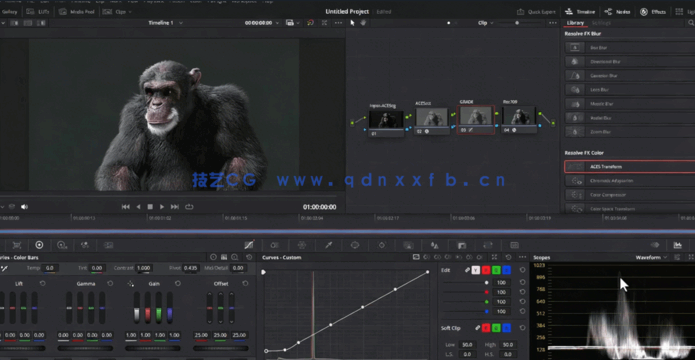Toggle the viewer bypass color grades icon
This screenshot has height=360, width=695.
(x=310, y=23)
